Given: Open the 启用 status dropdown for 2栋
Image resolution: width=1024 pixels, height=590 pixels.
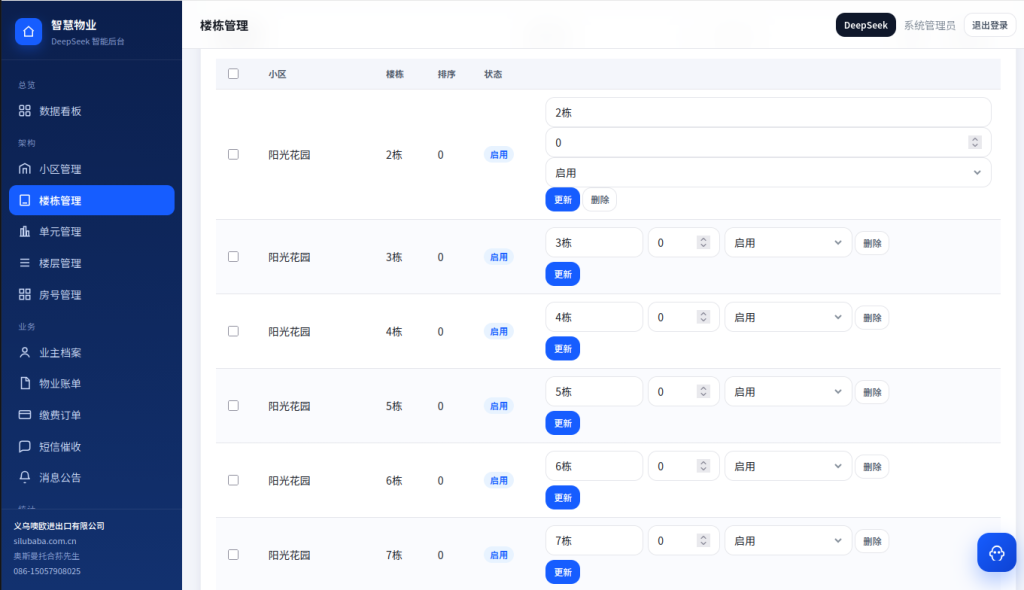Looking at the screenshot, I should tap(768, 172).
